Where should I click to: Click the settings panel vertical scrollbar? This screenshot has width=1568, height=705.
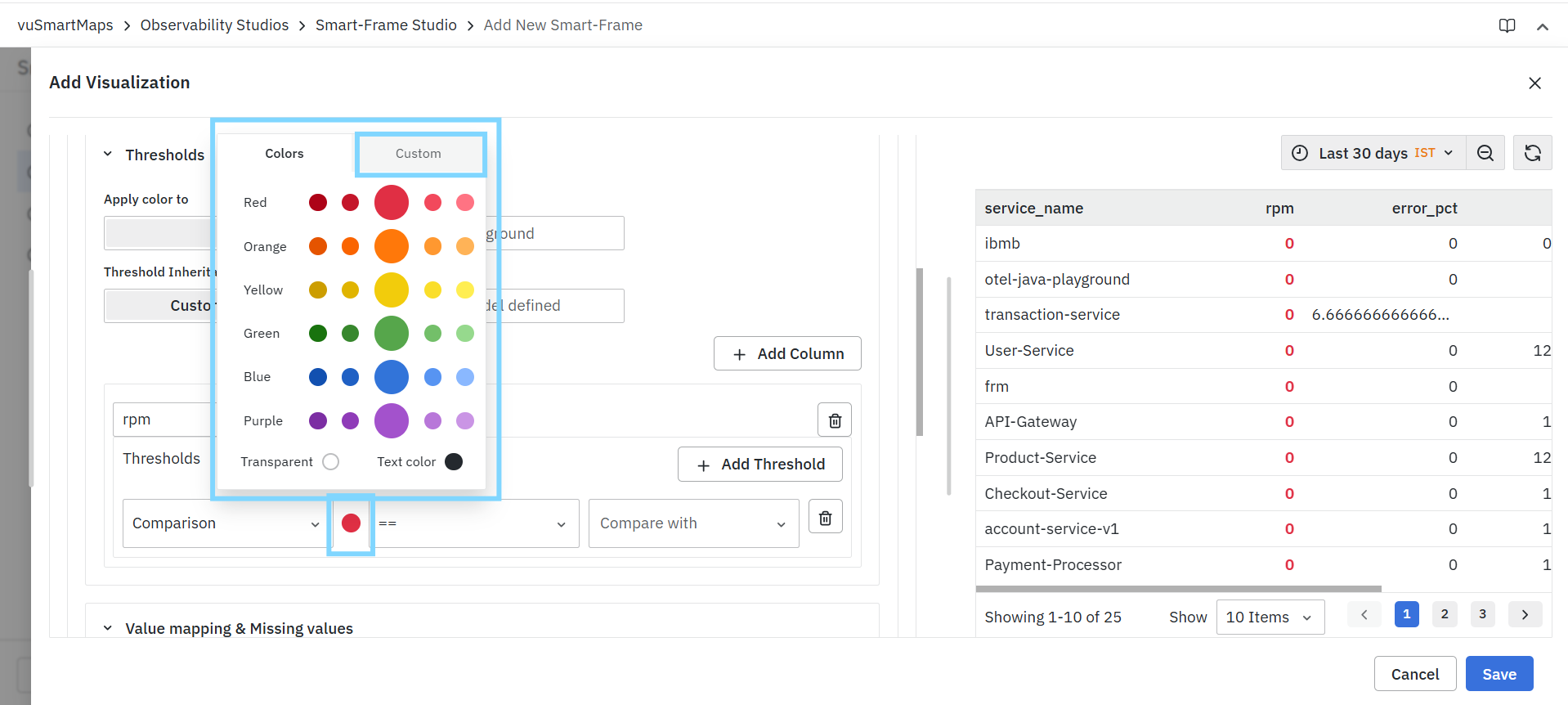(x=920, y=352)
